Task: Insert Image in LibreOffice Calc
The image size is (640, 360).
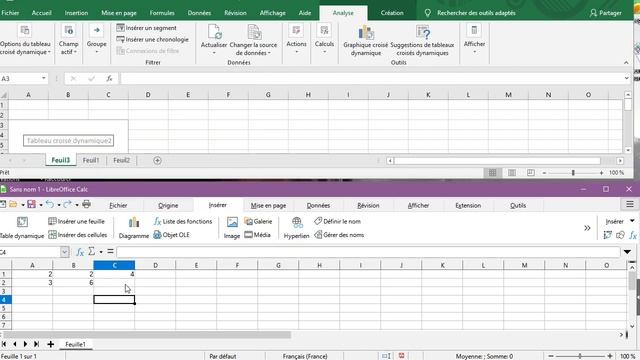Action: coord(232,228)
